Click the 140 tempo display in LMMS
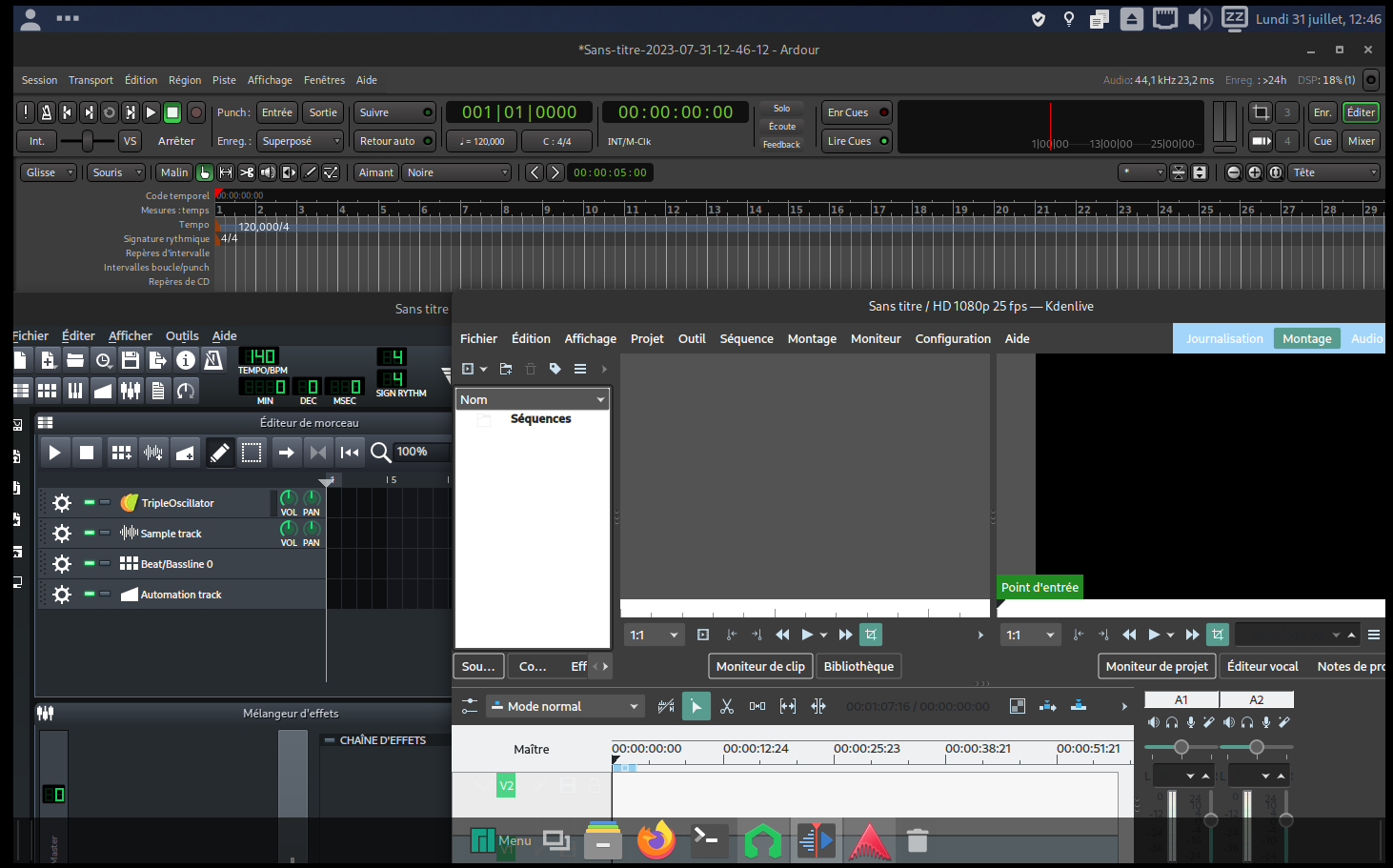This screenshot has height=868, width=1393. pyautogui.click(x=259, y=354)
